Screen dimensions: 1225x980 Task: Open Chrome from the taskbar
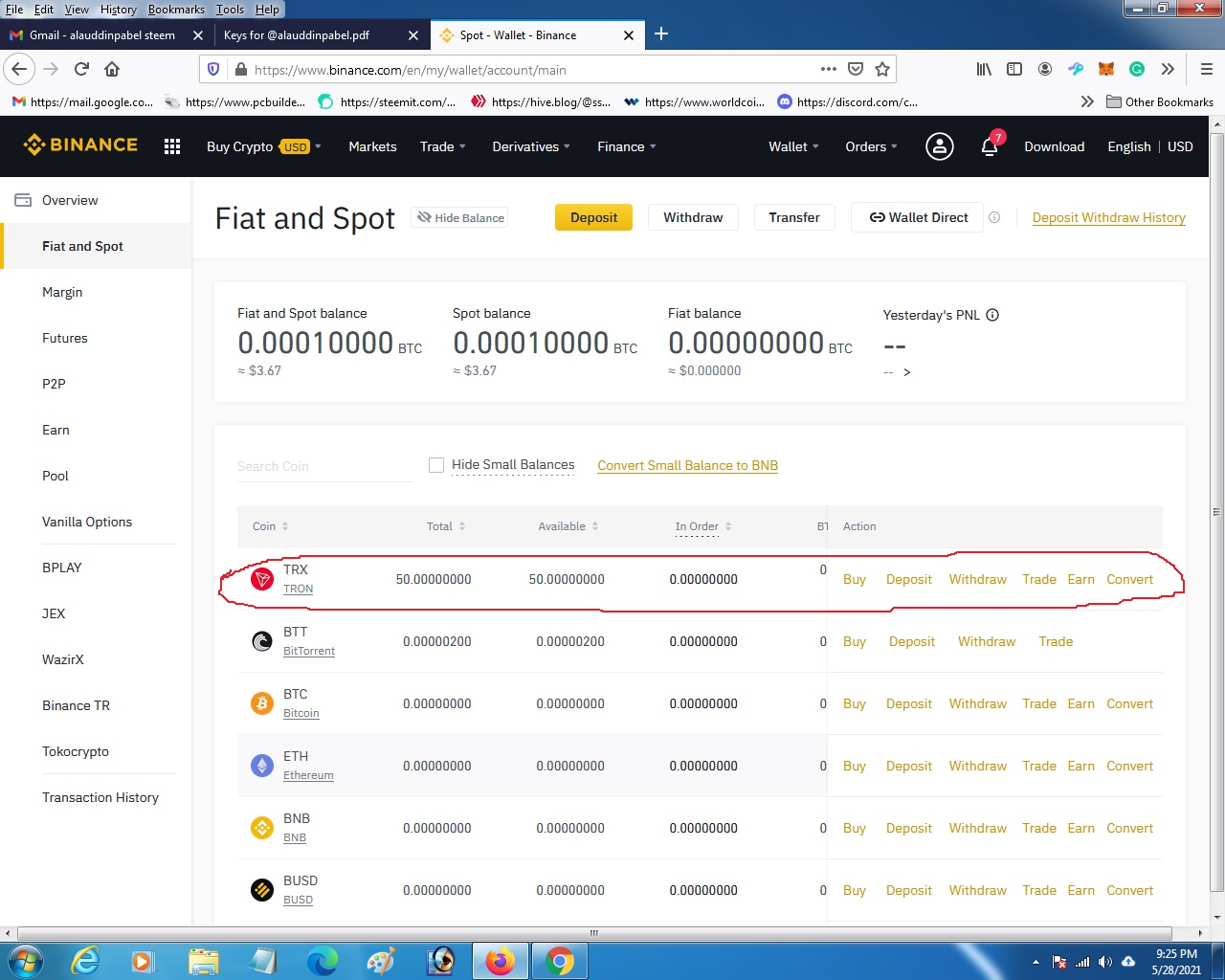pos(559,961)
